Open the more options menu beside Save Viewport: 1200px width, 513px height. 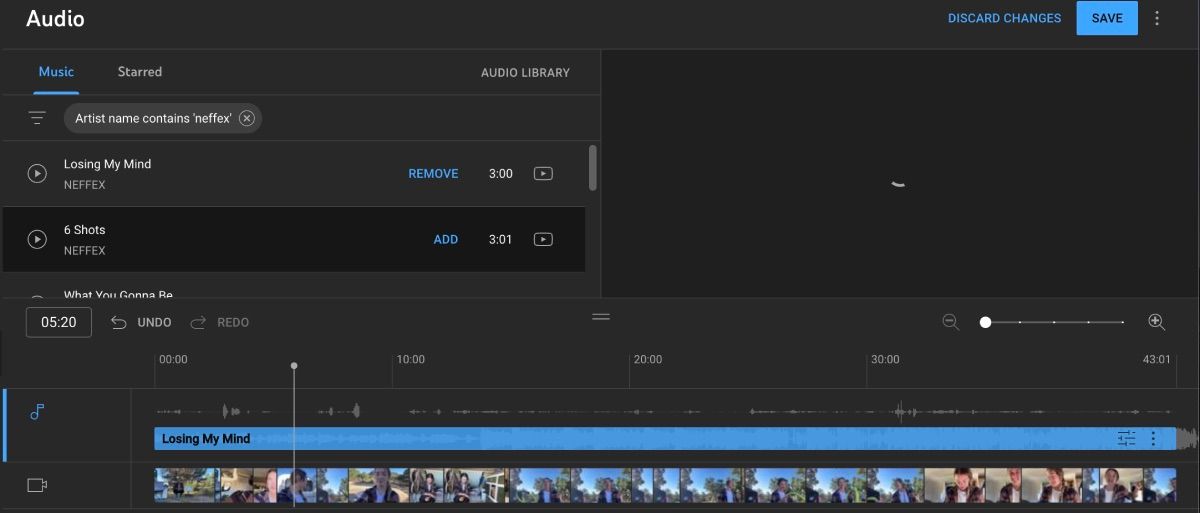tap(1157, 18)
